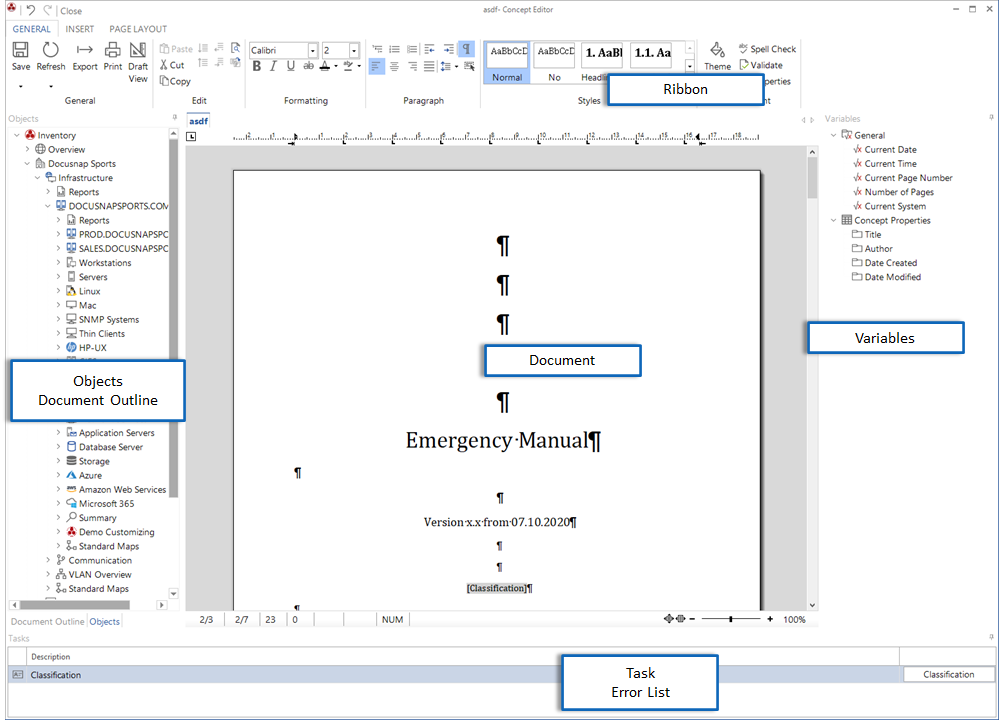Select the Classification task row
The image size is (999, 720).
pos(452,674)
